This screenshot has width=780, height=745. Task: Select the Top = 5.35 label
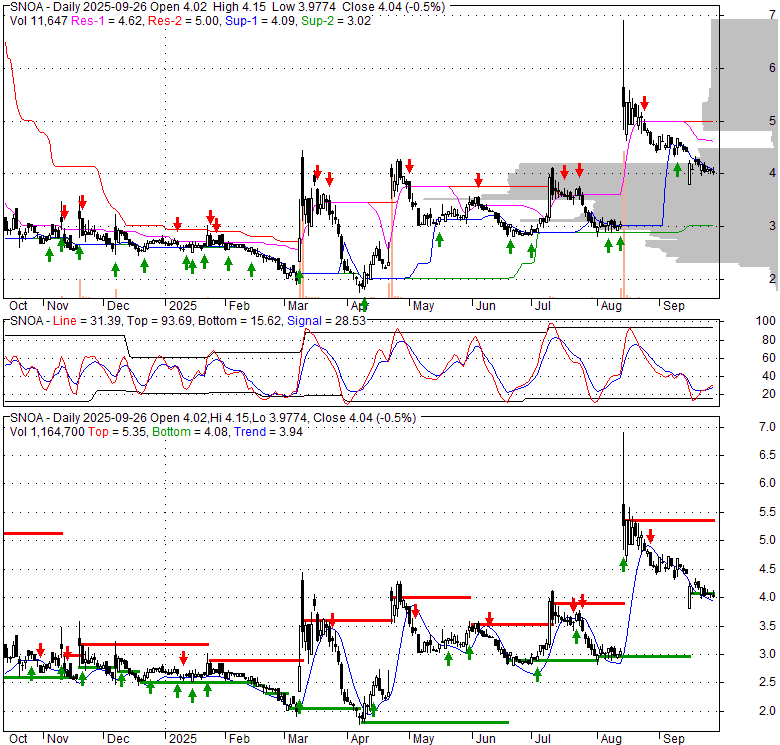click(117, 432)
